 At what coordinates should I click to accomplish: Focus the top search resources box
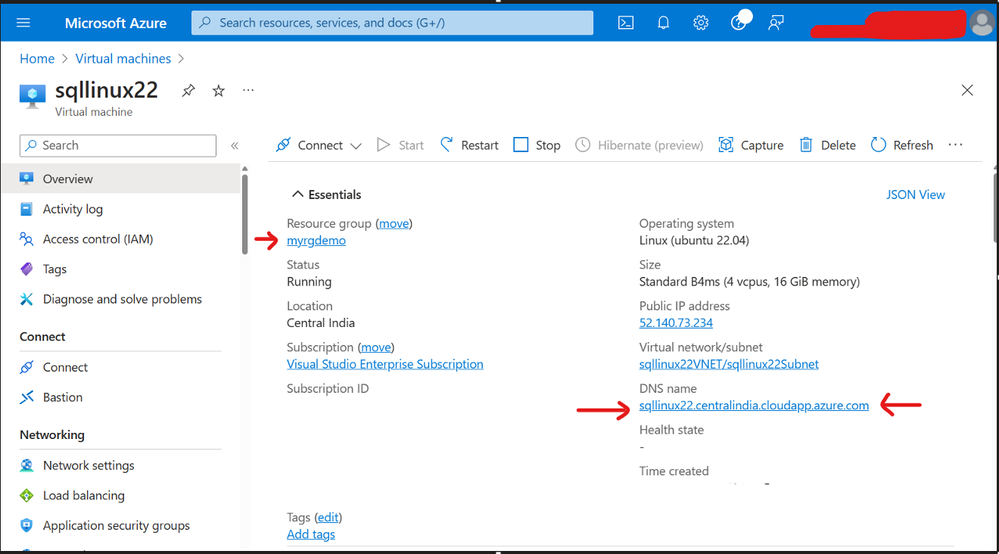(x=392, y=23)
